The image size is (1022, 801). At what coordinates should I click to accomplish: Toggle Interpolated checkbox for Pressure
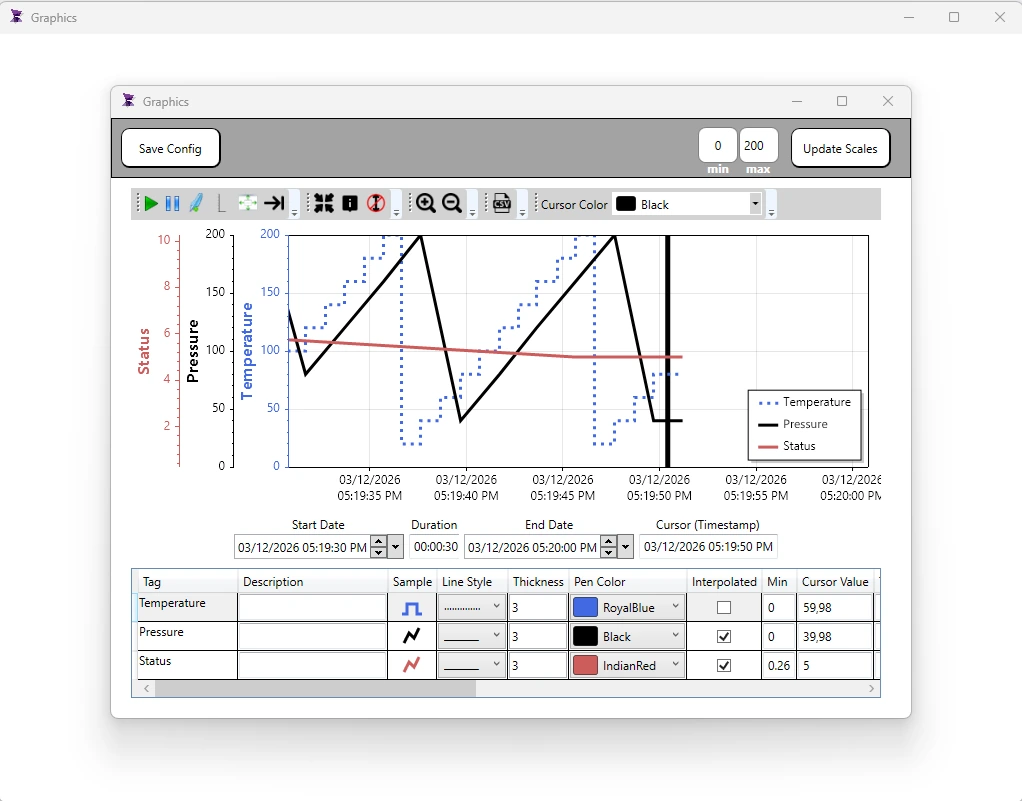click(x=723, y=636)
